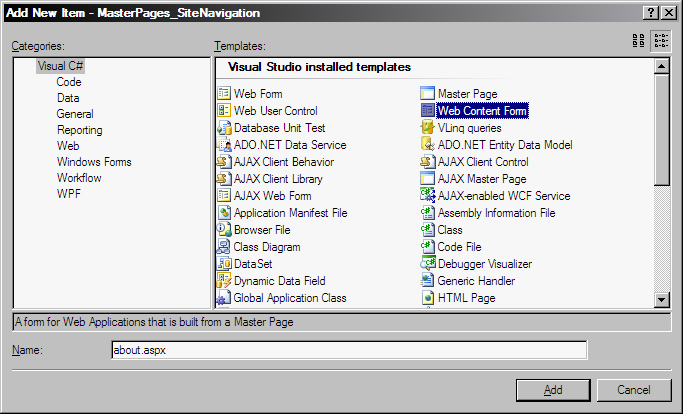Click the Web User Control icon

tap(224, 110)
